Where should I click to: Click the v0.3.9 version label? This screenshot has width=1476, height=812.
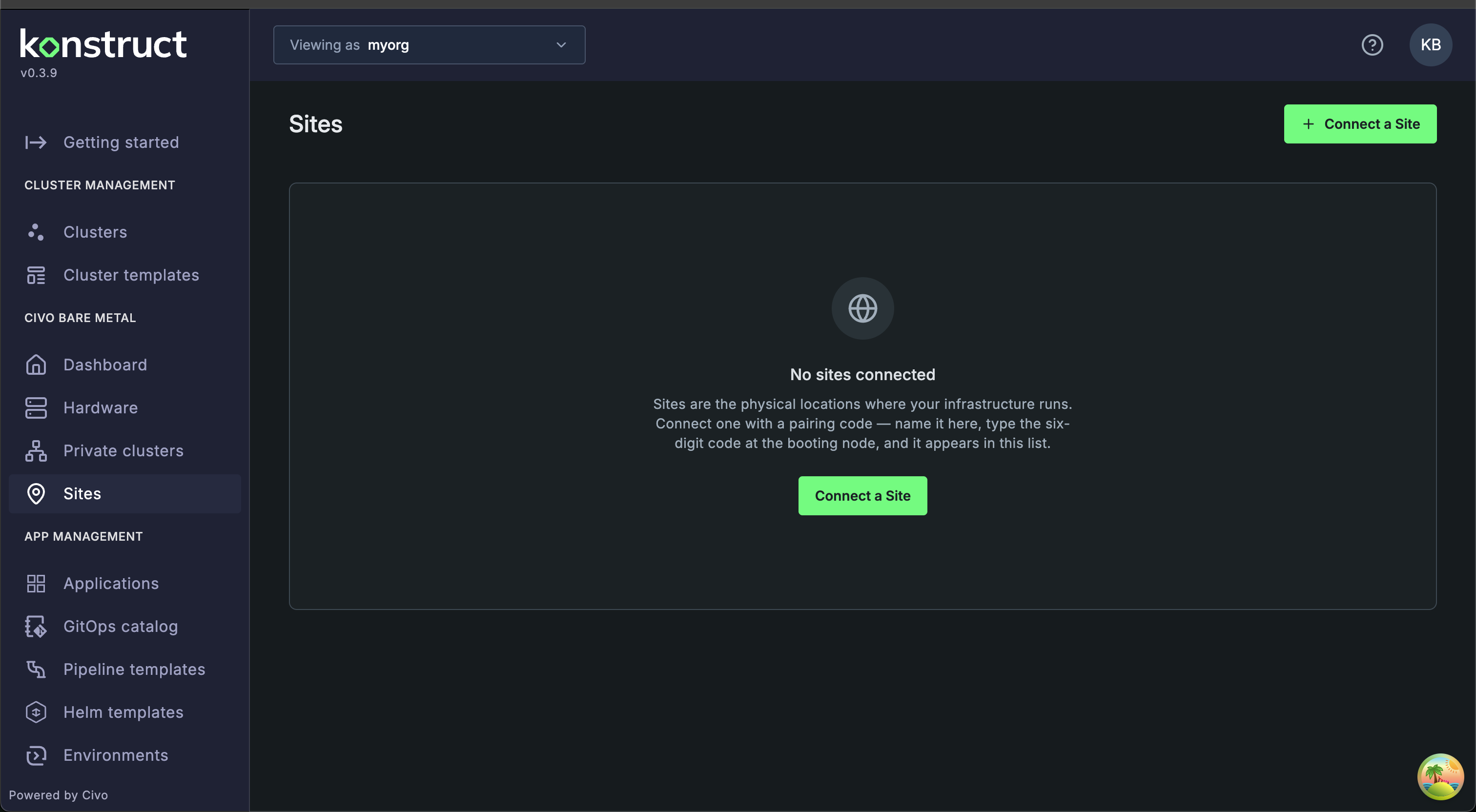coord(39,73)
